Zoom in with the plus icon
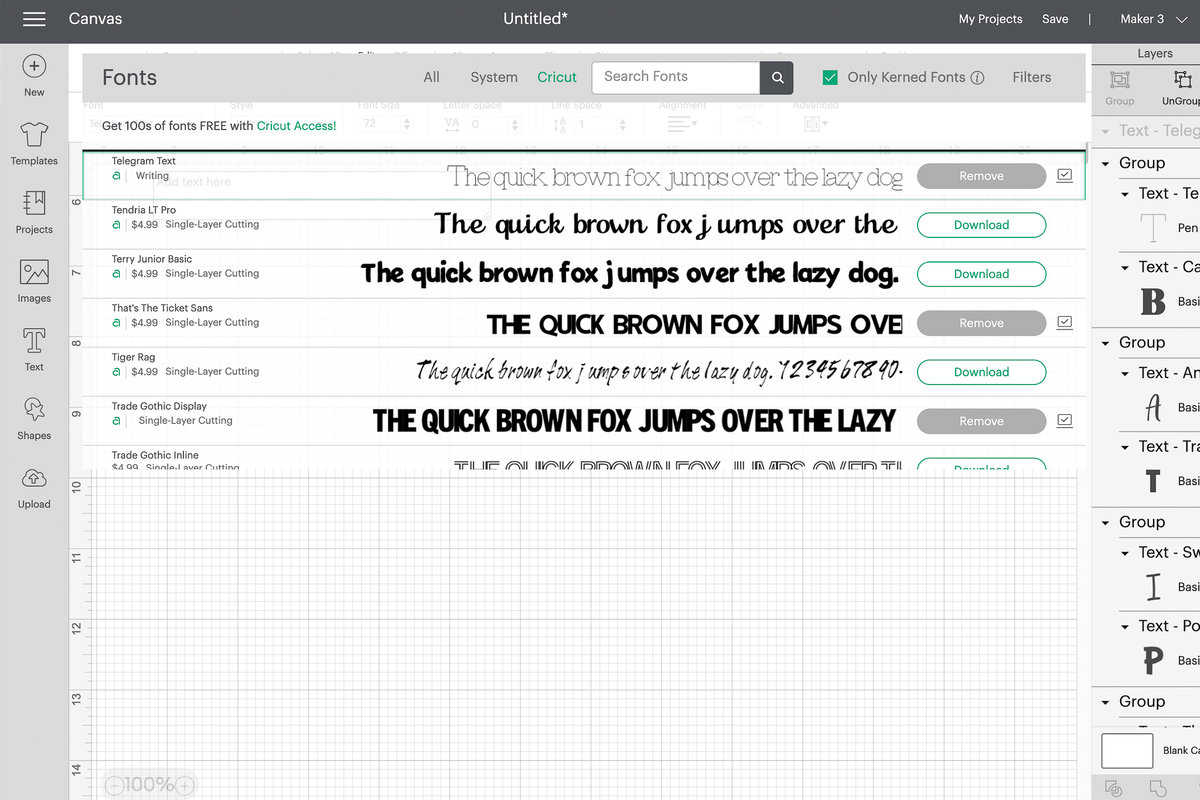 click(x=185, y=785)
